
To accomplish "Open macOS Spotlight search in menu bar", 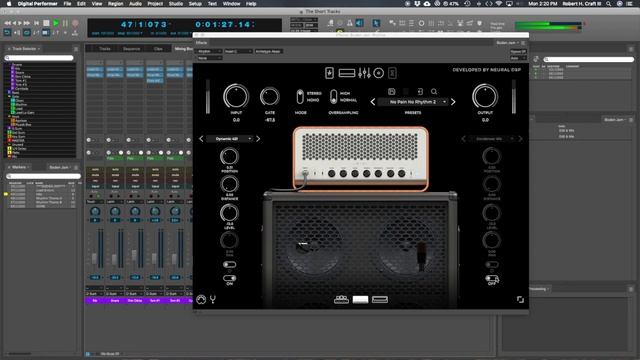I will click(609, 4).
